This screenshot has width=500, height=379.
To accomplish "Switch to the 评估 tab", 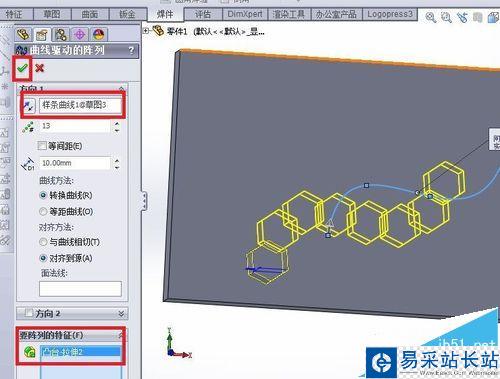I will (x=203, y=14).
